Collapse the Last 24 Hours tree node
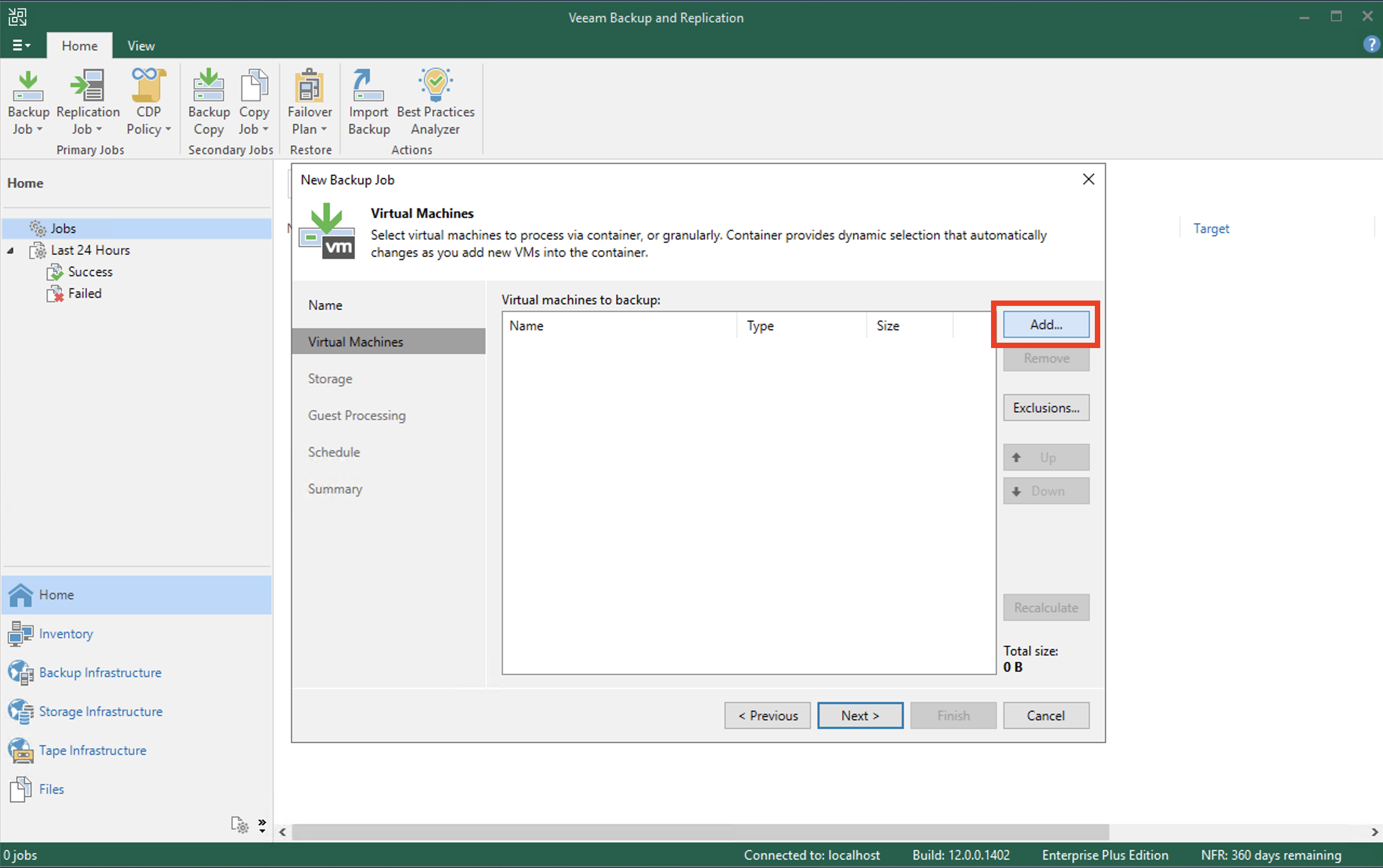This screenshot has width=1383, height=868. point(10,251)
